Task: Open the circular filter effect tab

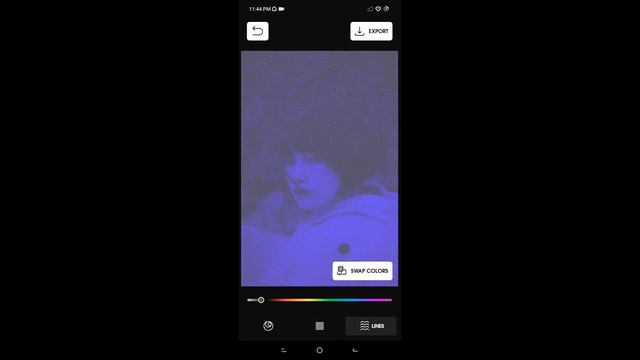Action: tap(268, 326)
